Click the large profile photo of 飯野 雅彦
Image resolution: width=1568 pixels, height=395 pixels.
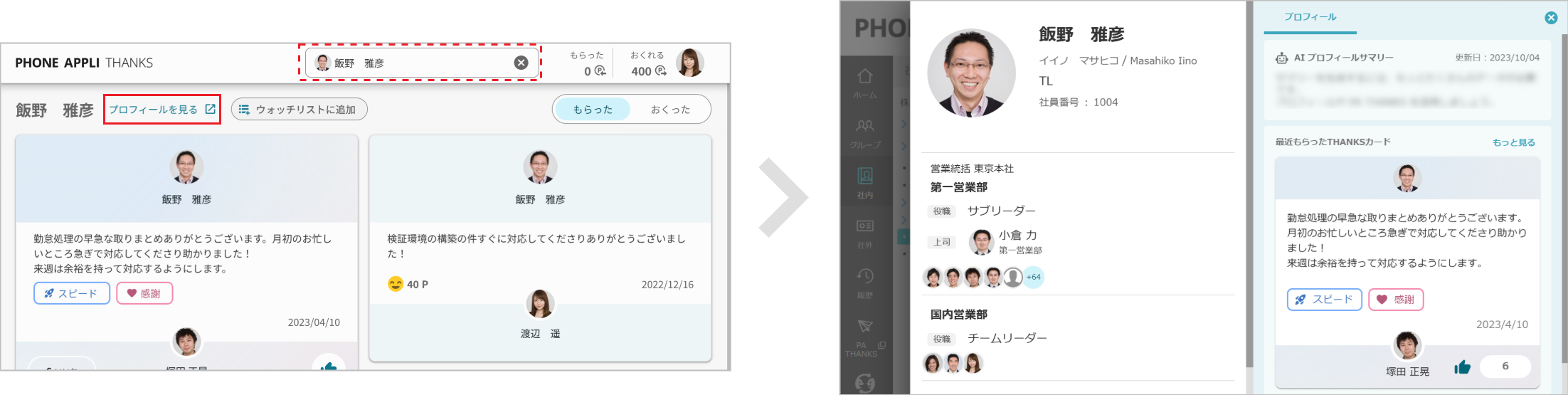[971, 73]
